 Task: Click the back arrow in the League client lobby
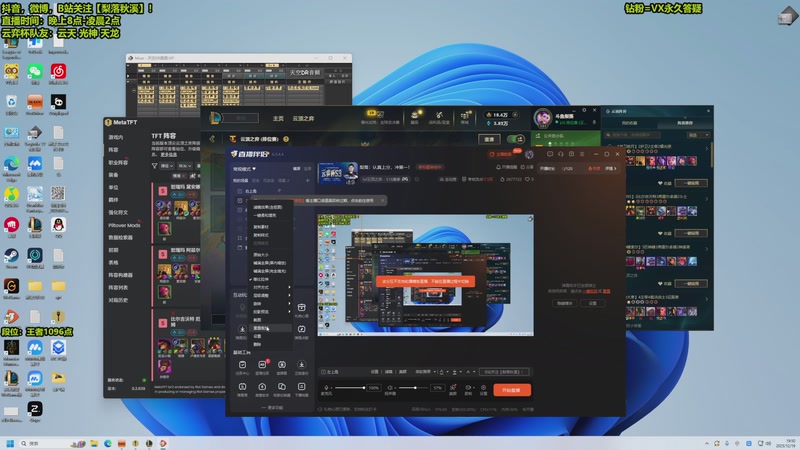pyautogui.click(x=212, y=139)
